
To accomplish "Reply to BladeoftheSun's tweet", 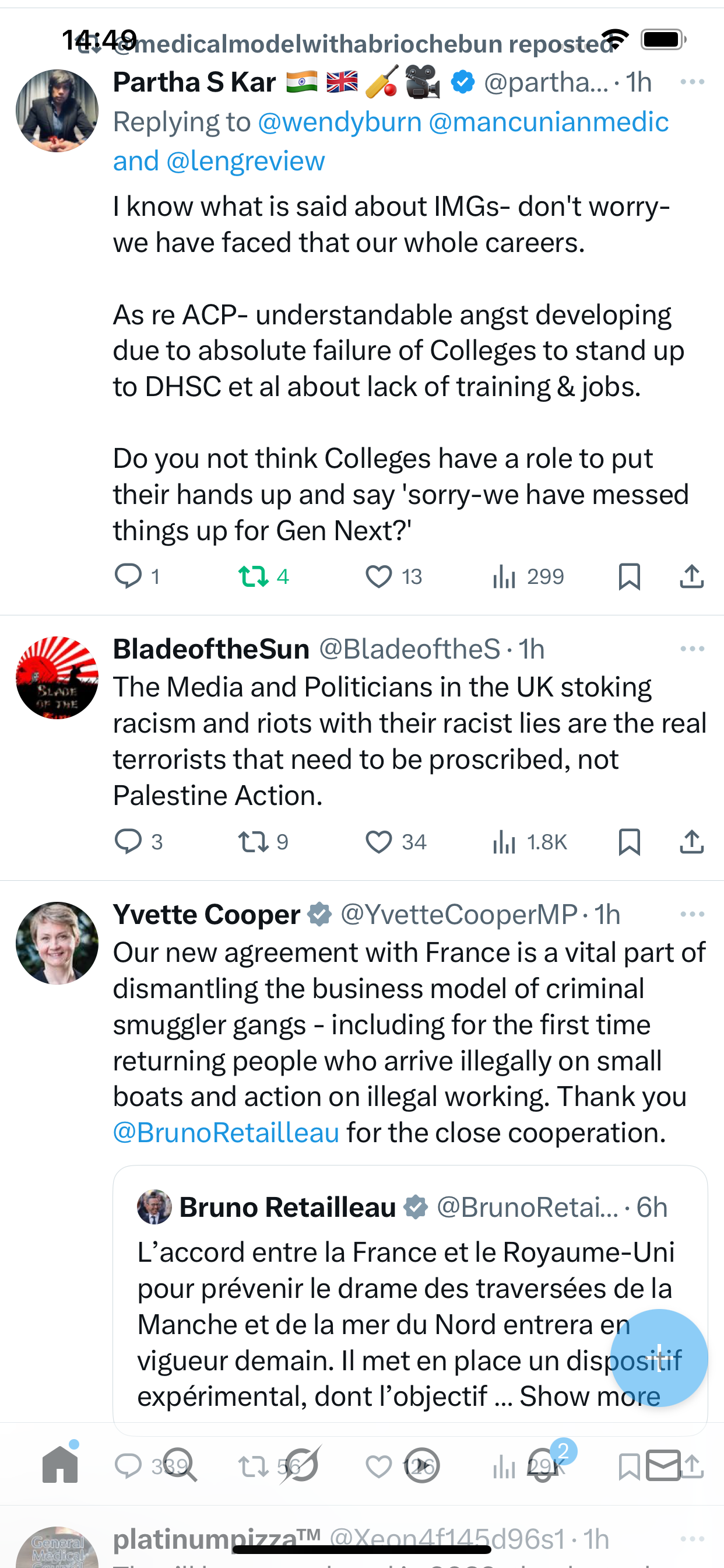I will 128,842.
